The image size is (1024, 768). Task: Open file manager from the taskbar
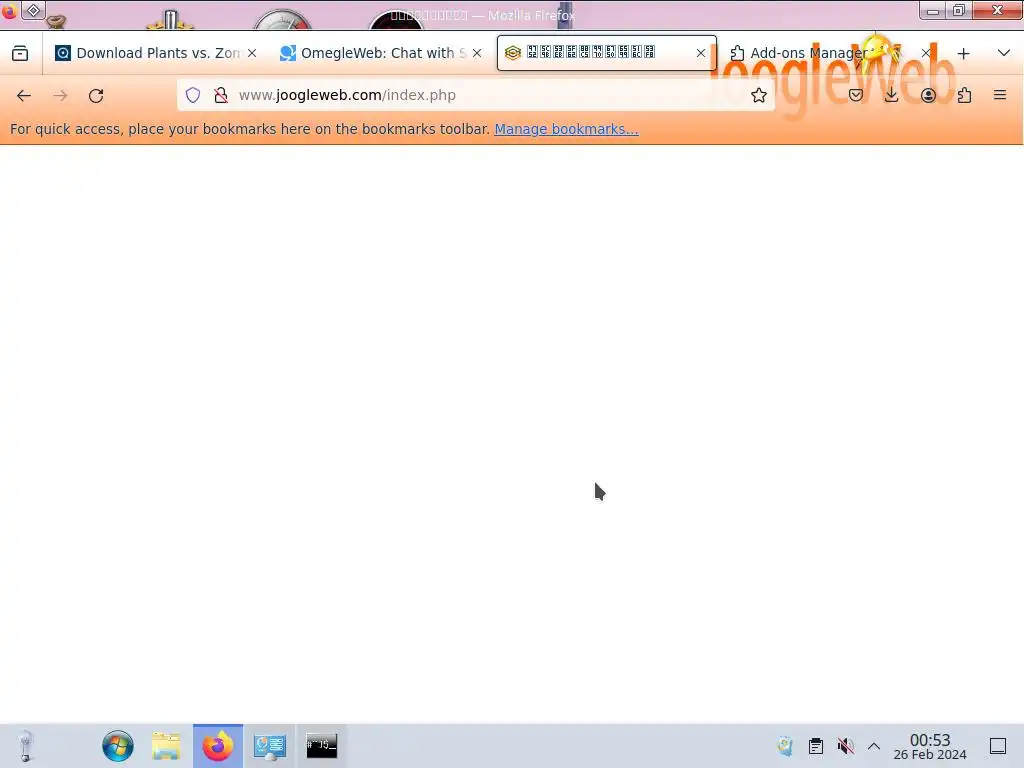(x=167, y=746)
